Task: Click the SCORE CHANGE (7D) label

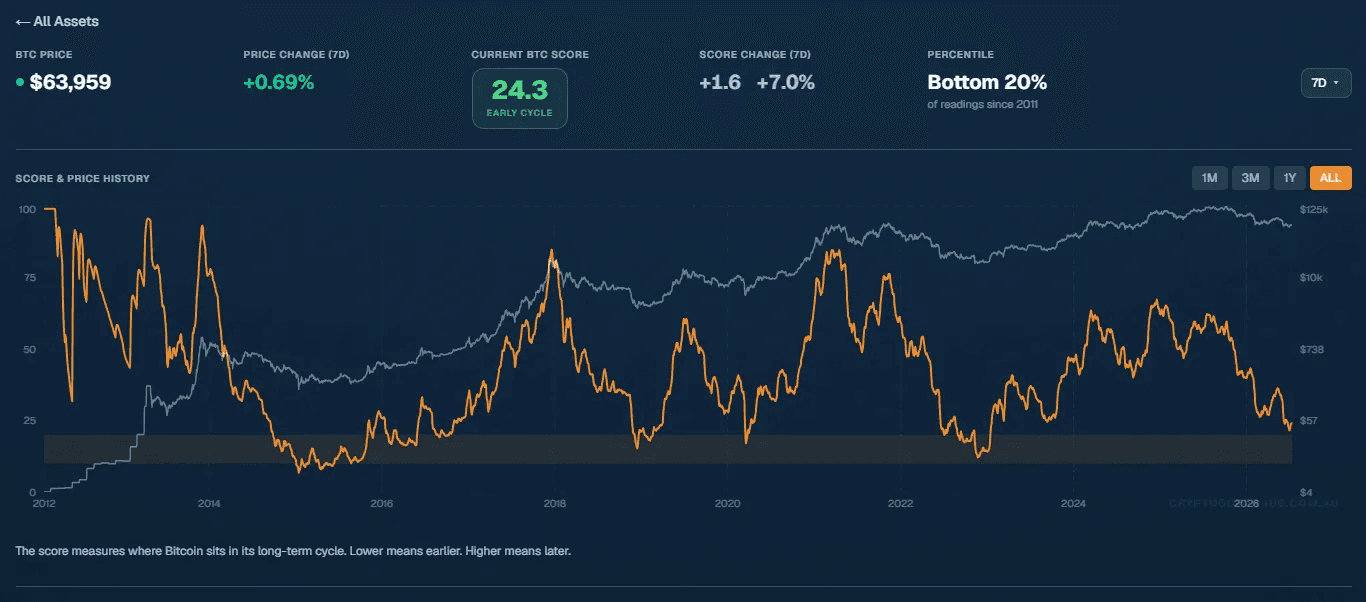Action: click(x=755, y=55)
